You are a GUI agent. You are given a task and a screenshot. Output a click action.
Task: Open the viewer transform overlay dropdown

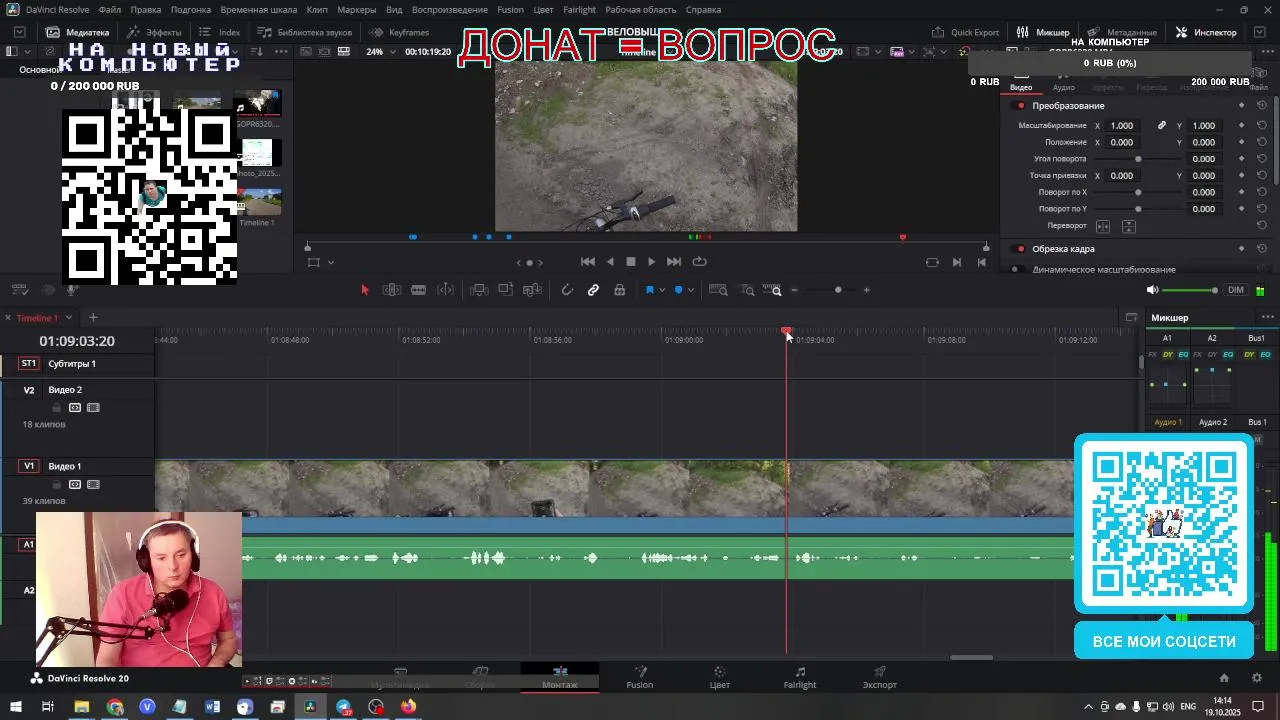click(330, 263)
